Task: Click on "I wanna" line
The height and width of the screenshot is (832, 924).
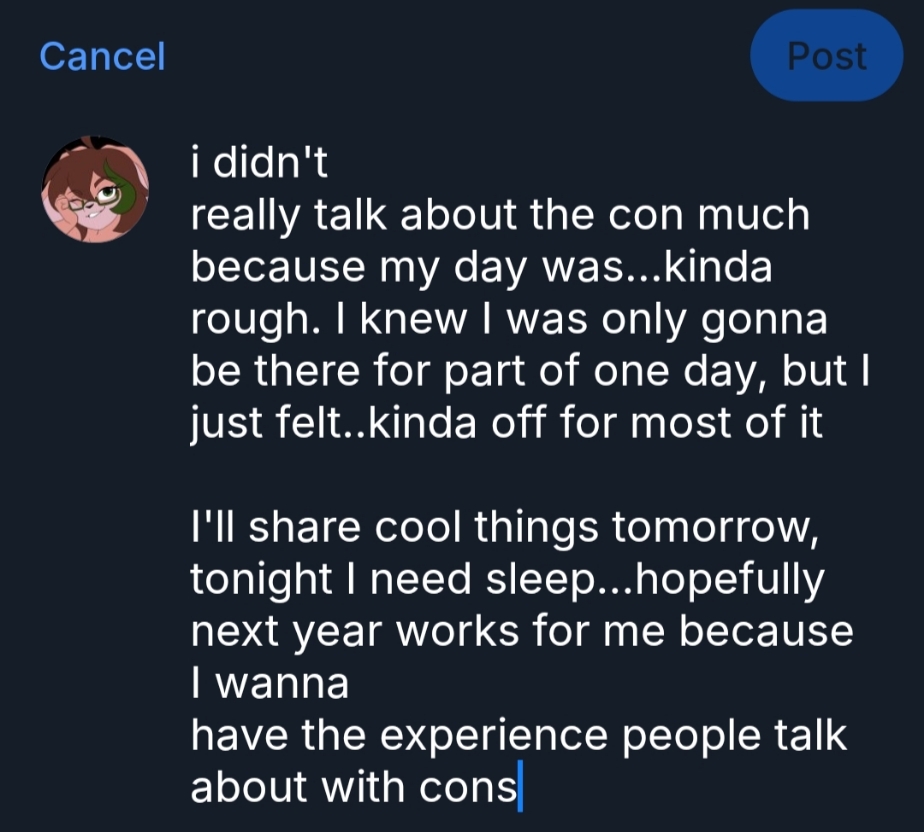Action: coord(269,684)
